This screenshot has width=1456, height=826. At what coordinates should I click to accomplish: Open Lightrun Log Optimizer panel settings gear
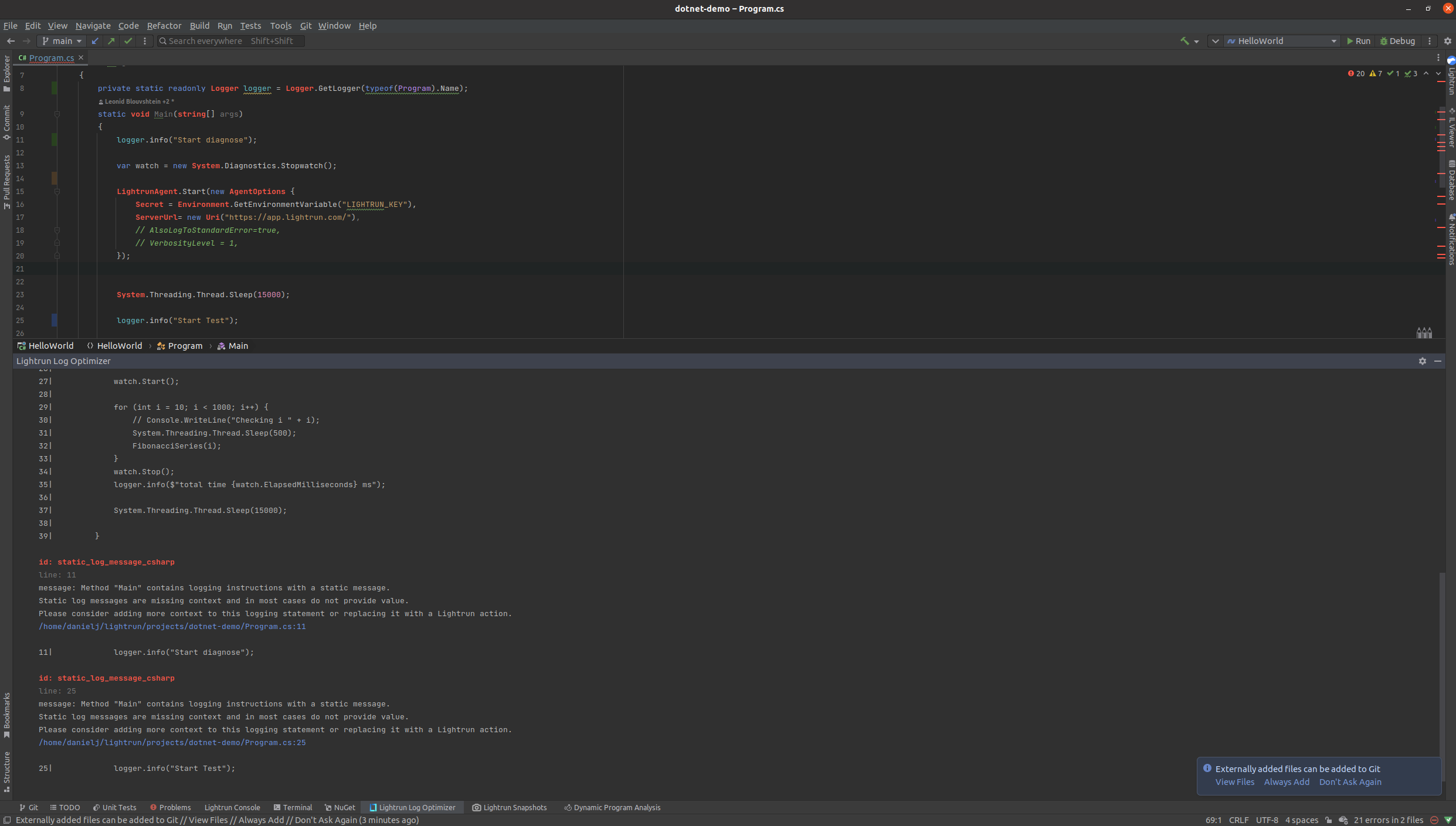[1422, 361]
